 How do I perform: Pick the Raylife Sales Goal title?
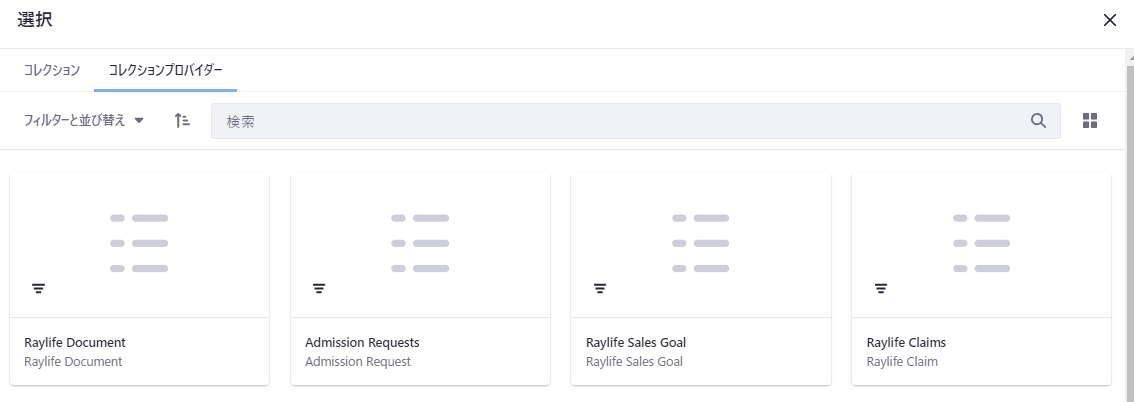coord(636,343)
